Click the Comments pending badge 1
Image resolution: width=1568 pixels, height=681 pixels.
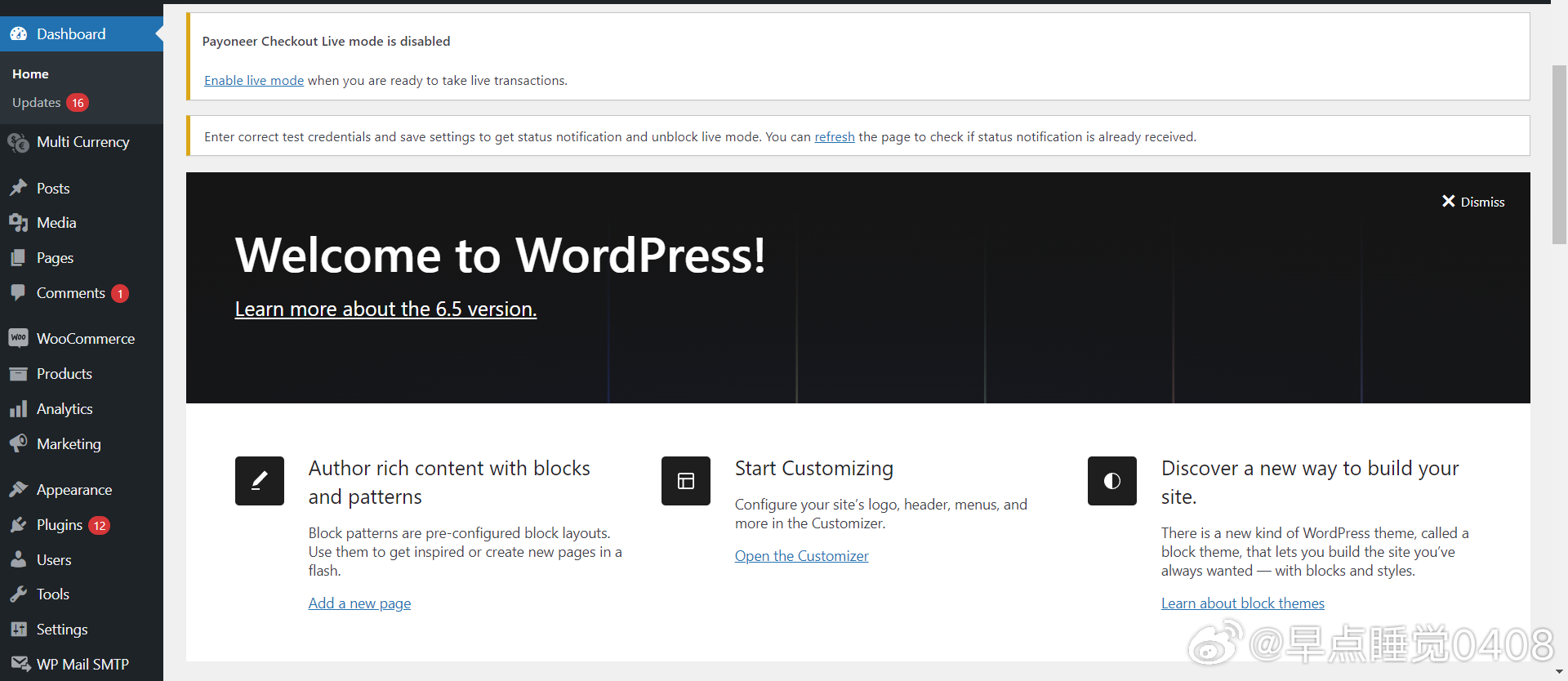pos(120,293)
